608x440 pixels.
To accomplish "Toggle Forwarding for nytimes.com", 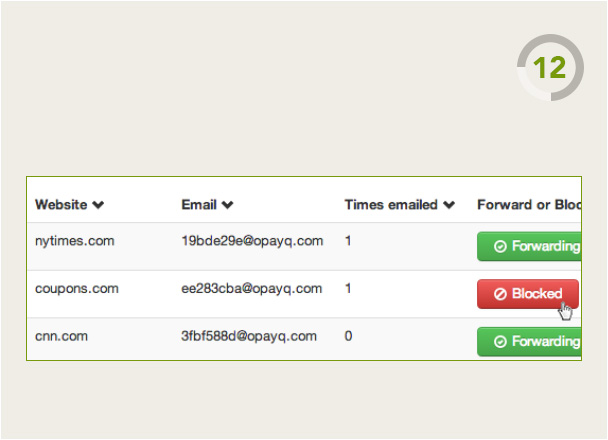I will (x=529, y=246).
